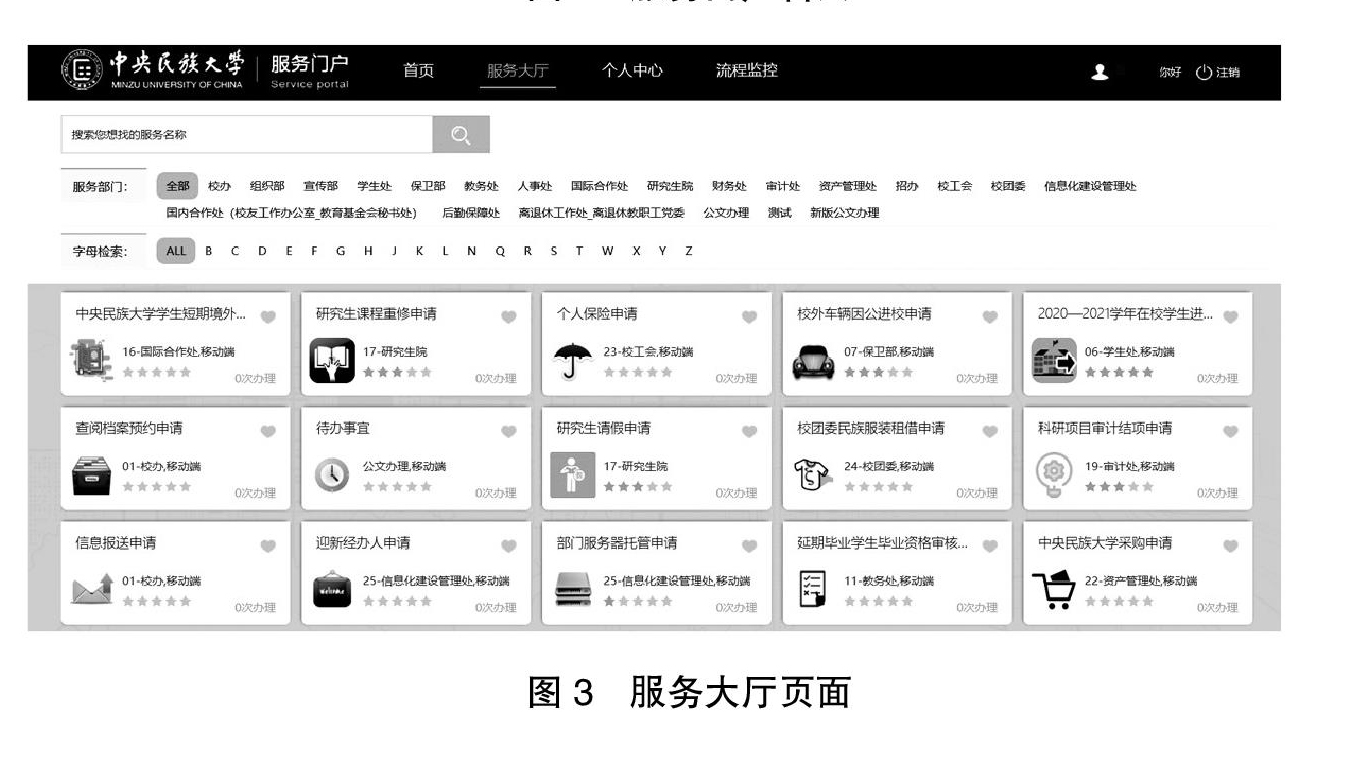The image size is (1359, 758).
Task: Open the 待办事宜 service title
Action: coord(342,428)
